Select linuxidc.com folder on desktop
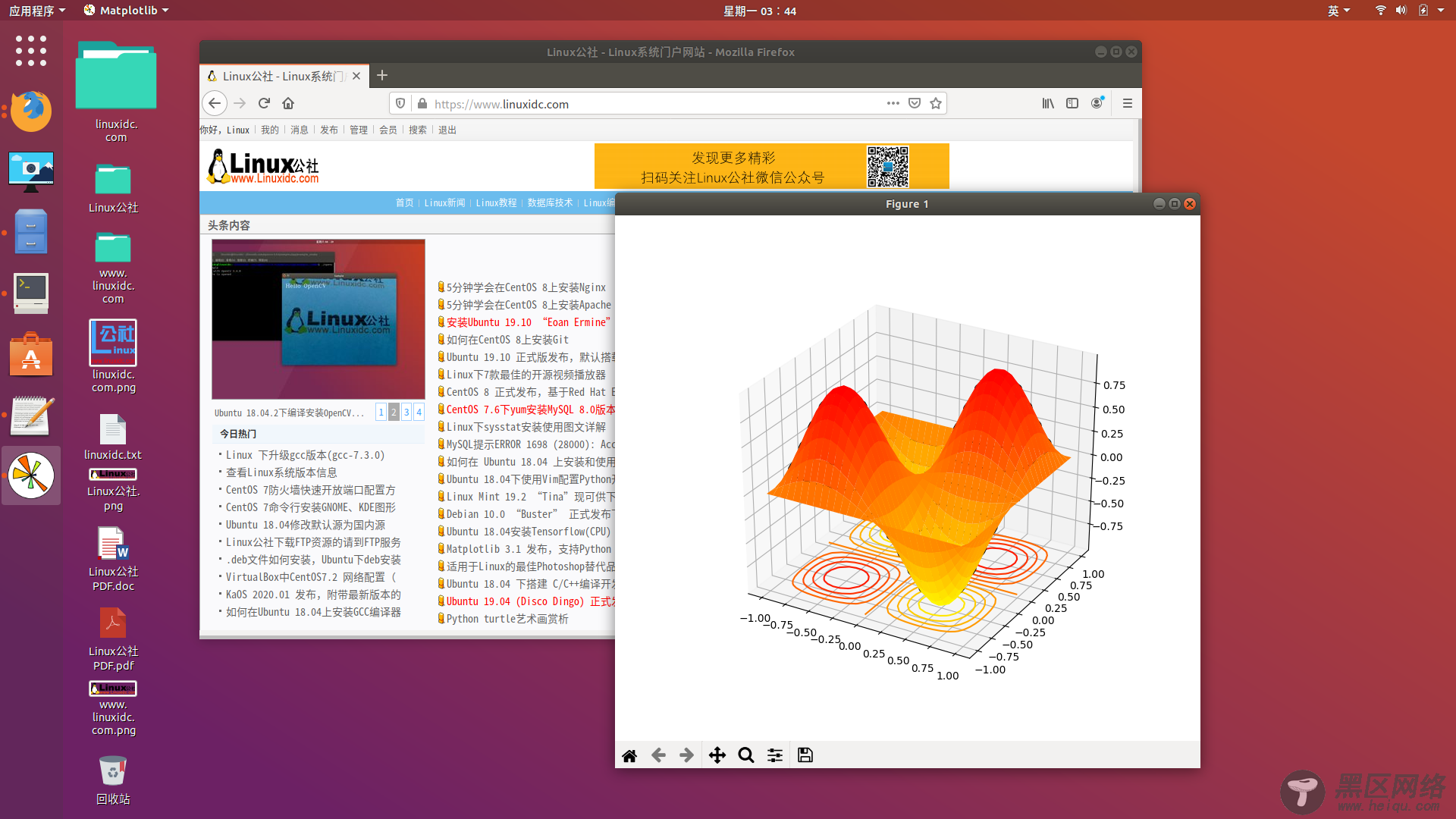 116,91
